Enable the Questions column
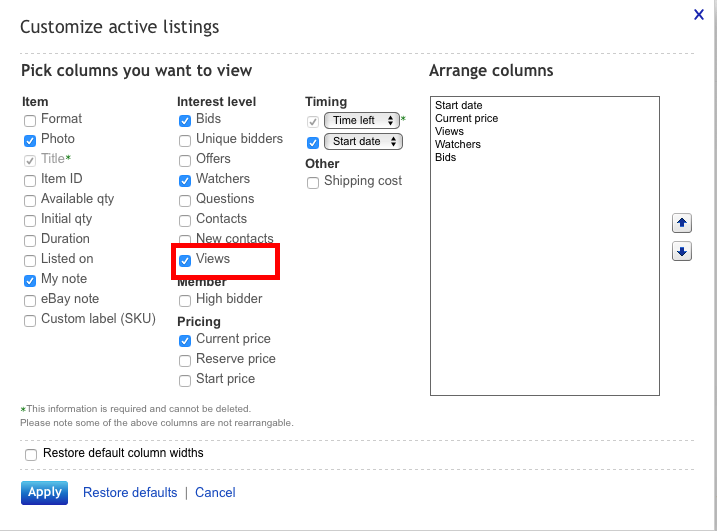This screenshot has height=531, width=717. (185, 201)
